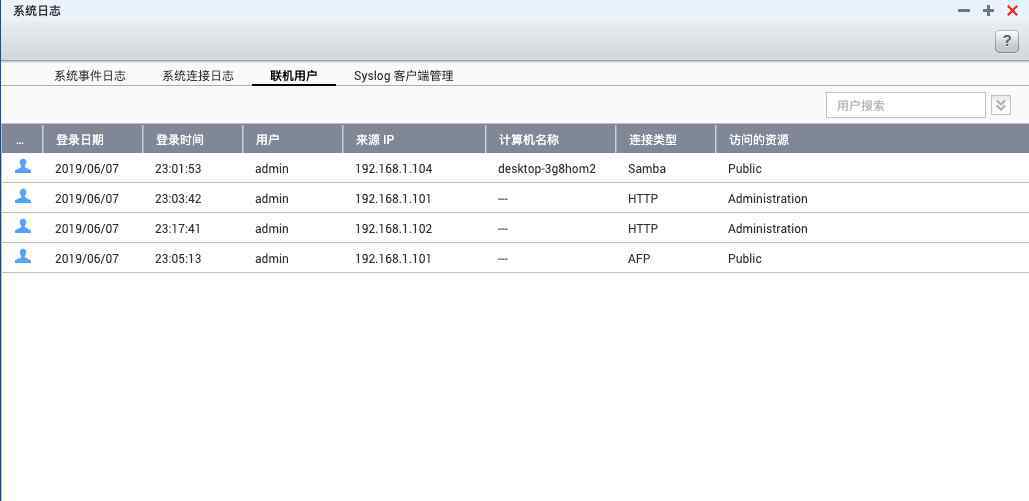Click login time 23:01:53 cell
The height and width of the screenshot is (501, 1029).
[178, 169]
